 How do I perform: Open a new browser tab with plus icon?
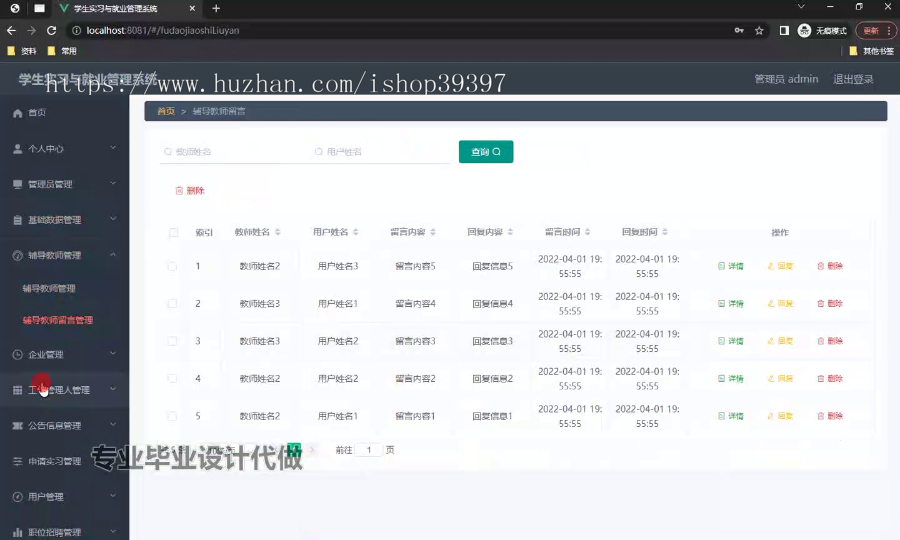(x=216, y=8)
